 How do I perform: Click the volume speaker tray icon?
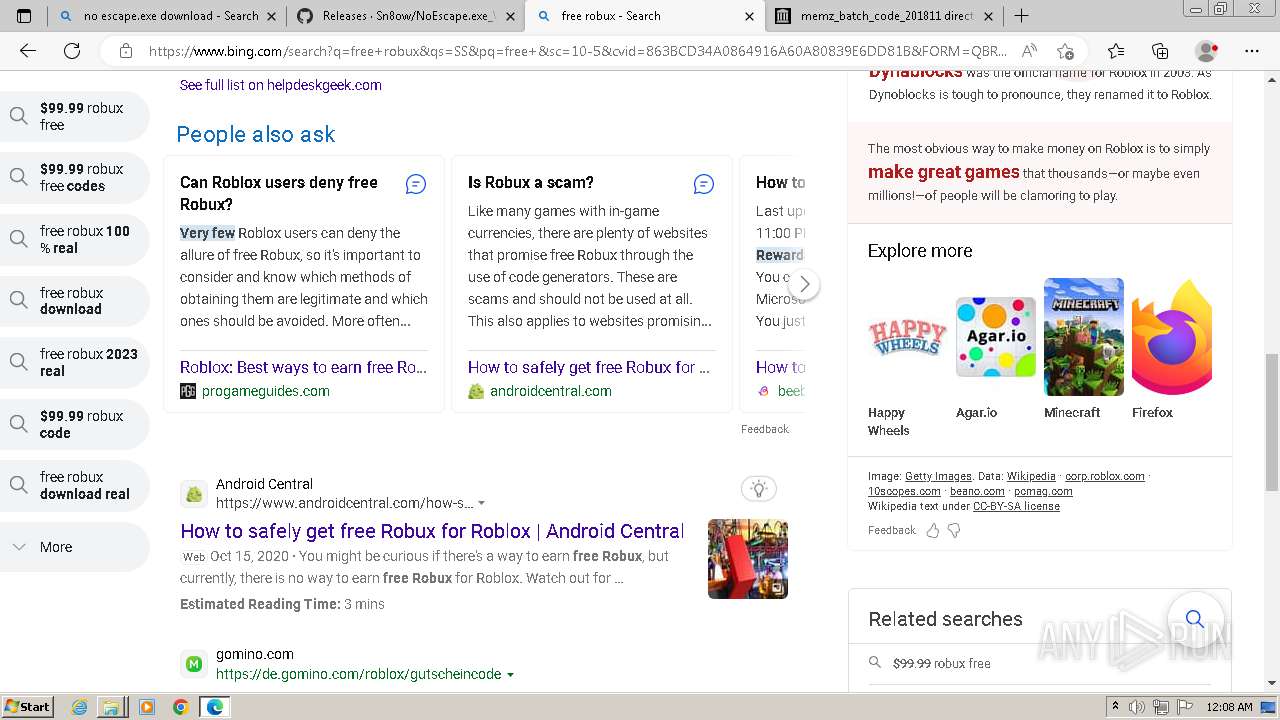click(x=1136, y=707)
